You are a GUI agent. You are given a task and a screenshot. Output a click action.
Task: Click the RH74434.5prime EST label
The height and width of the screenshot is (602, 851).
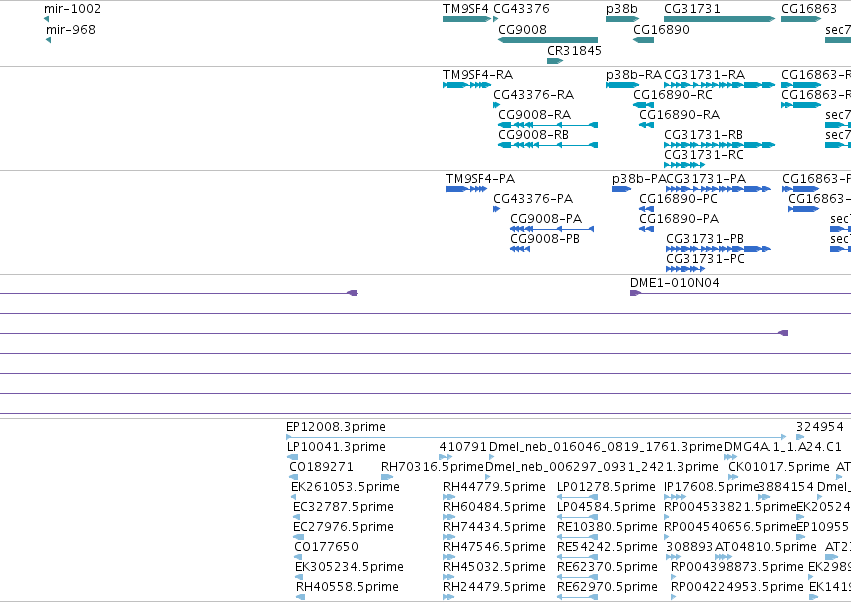[494, 528]
